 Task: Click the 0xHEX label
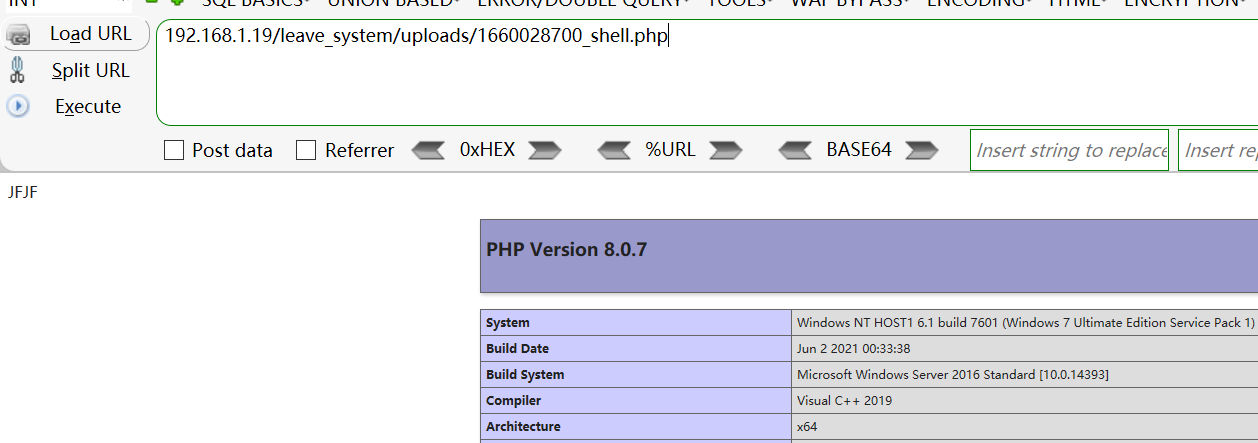[487, 150]
